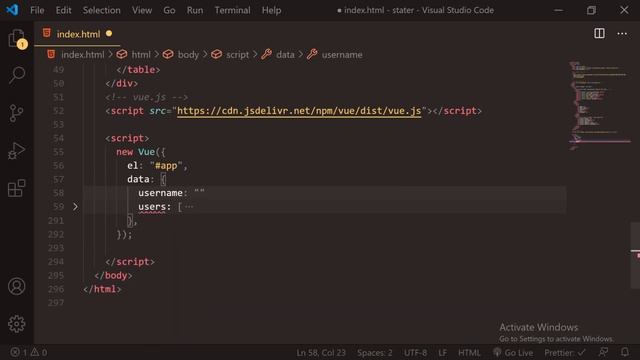The width and height of the screenshot is (640, 360).
Task: Open the Extensions view
Action: [17, 188]
